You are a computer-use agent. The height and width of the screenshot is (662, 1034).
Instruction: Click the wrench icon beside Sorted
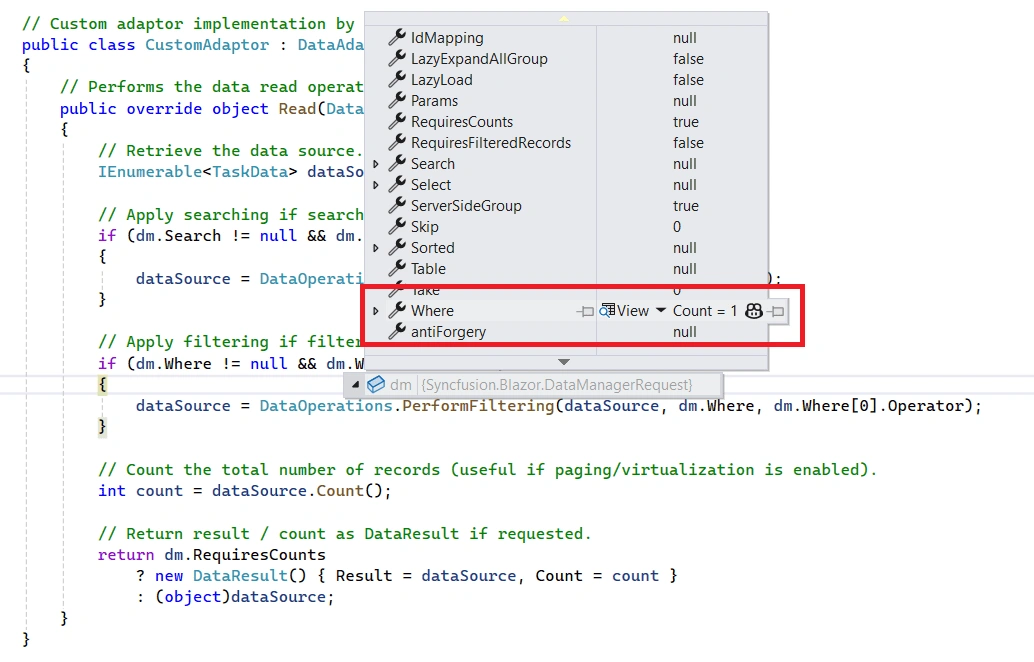point(396,248)
